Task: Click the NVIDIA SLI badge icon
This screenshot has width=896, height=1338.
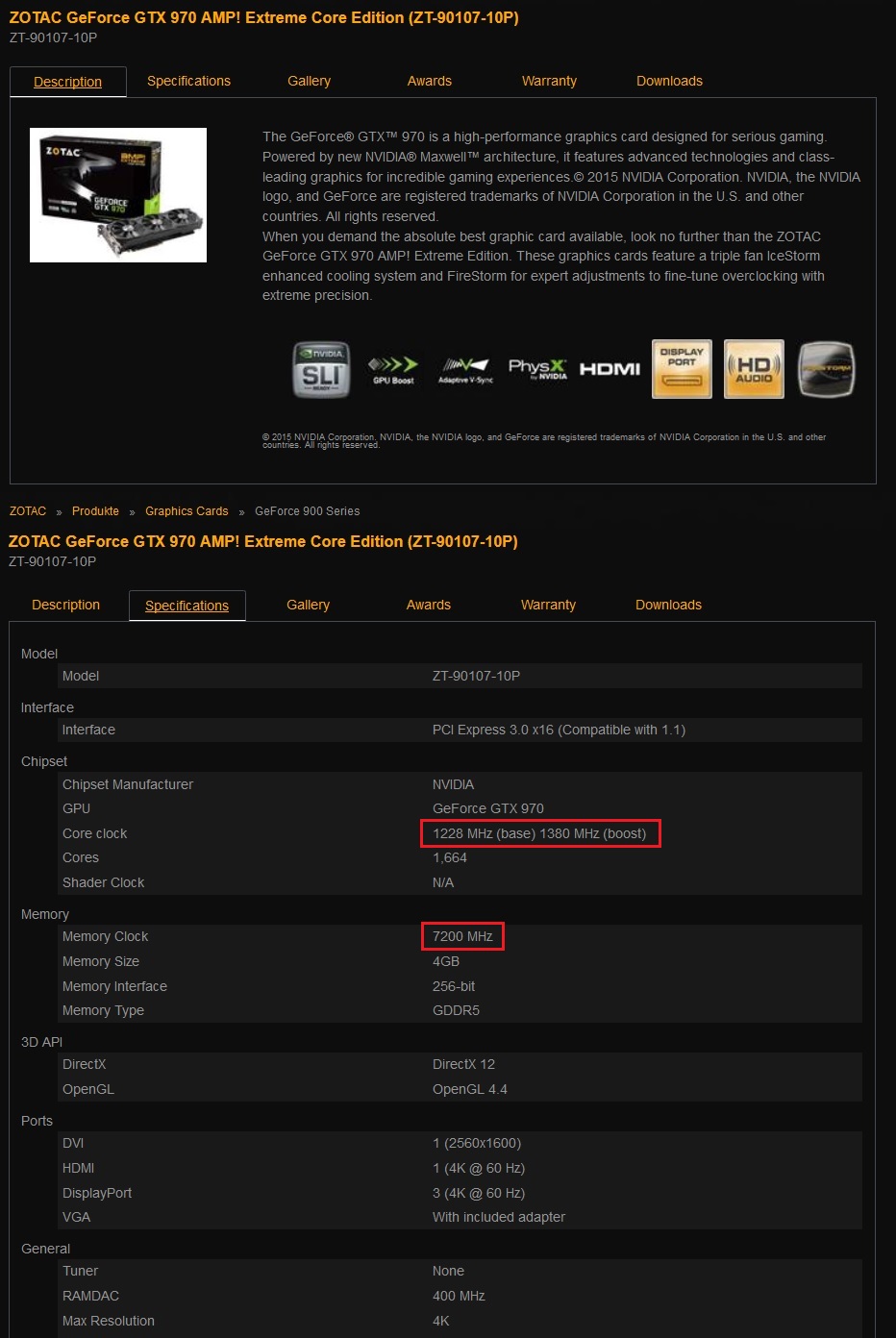Action: pos(321,369)
